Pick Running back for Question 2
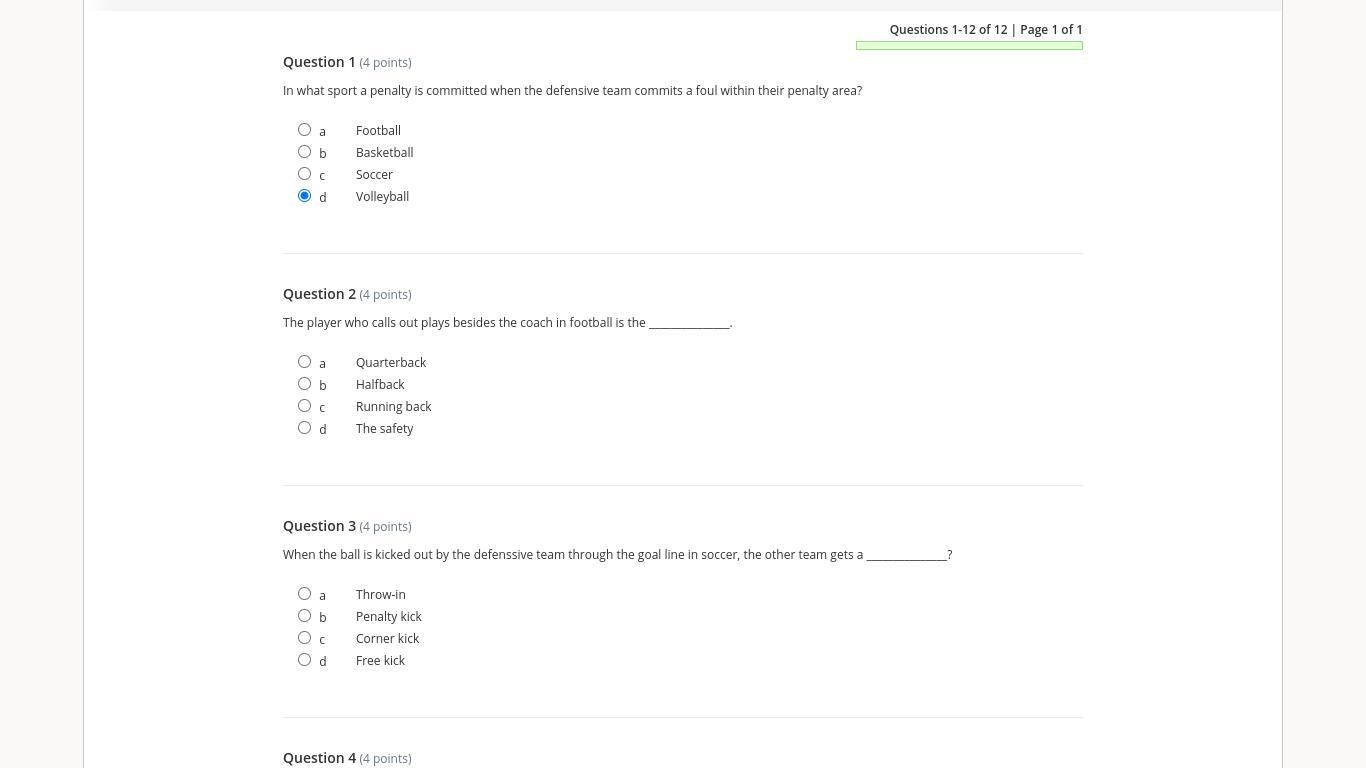Viewport: 1366px width, 768px height. 304,406
